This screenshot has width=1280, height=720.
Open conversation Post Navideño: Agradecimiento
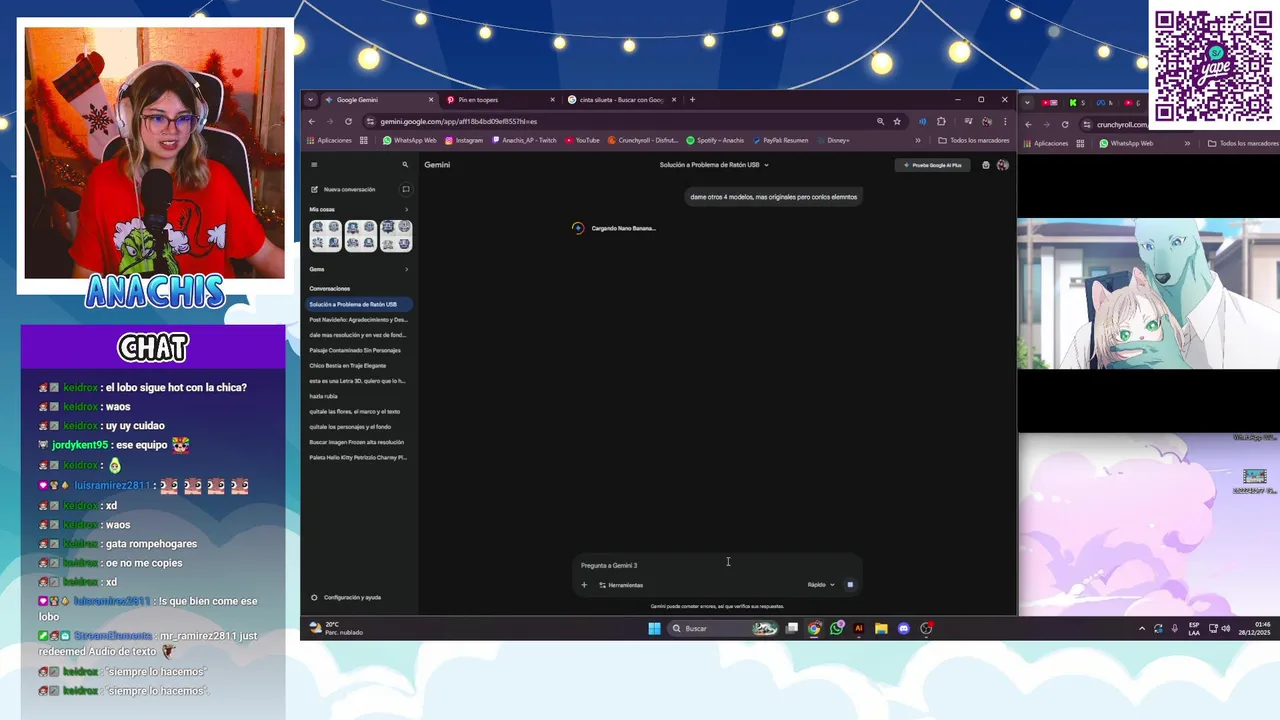(359, 320)
